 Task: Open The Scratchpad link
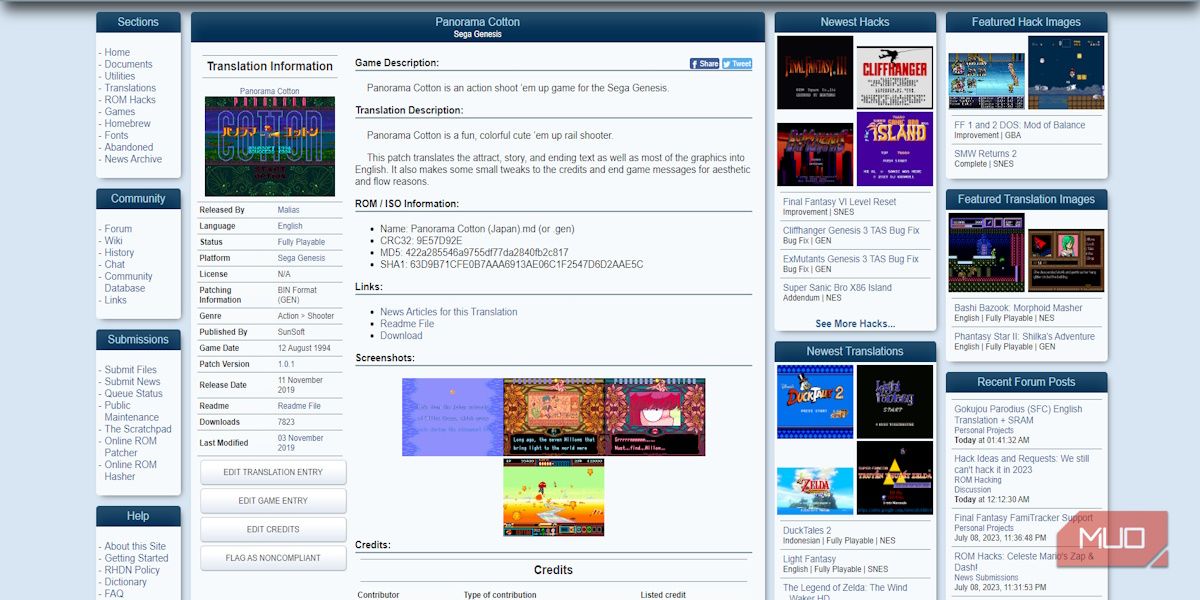coord(138,429)
